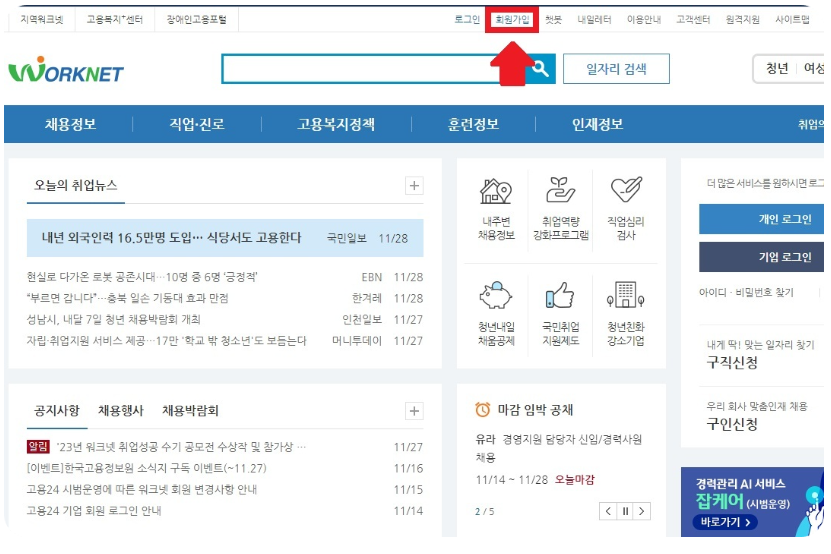Open 구직신청
831x554 pixels.
(x=732, y=363)
